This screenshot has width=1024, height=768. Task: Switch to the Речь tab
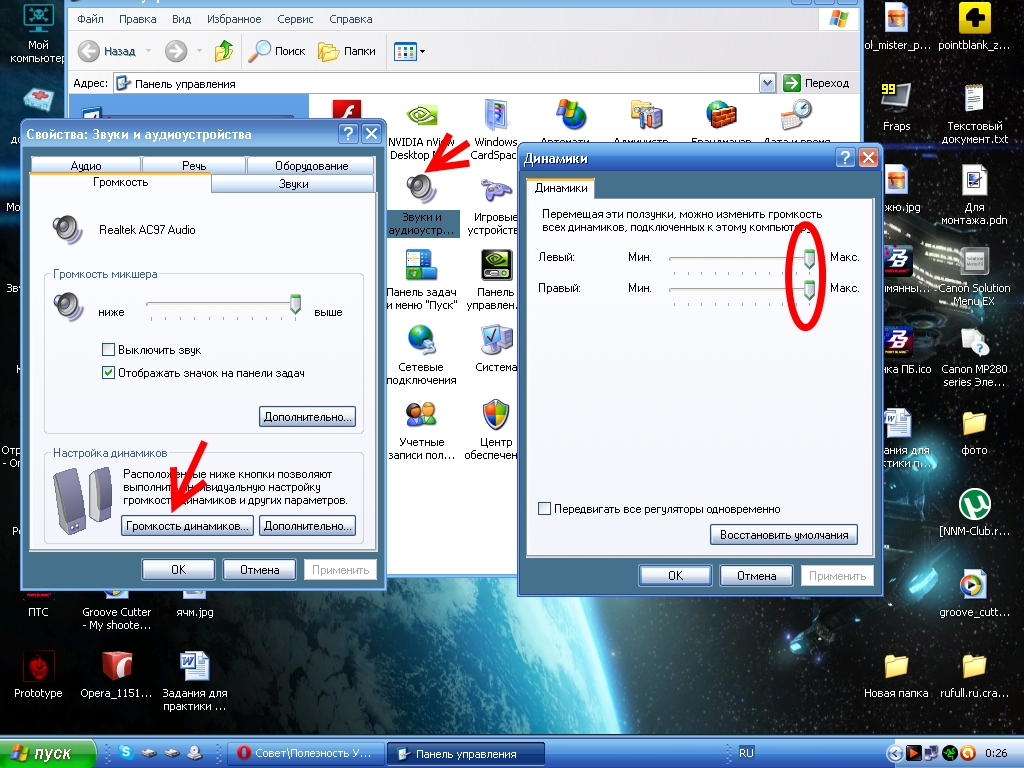click(194, 165)
